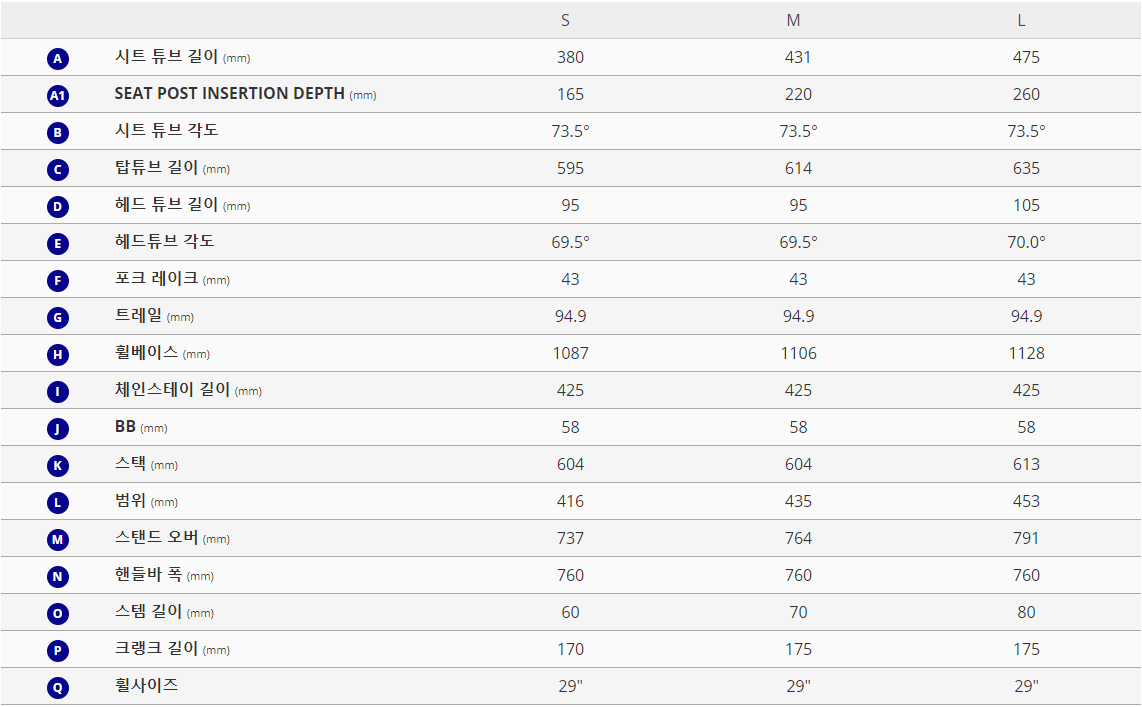Select the 1128 wheelbase value for L
Image resolution: width=1142 pixels, height=707 pixels.
(x=1026, y=353)
